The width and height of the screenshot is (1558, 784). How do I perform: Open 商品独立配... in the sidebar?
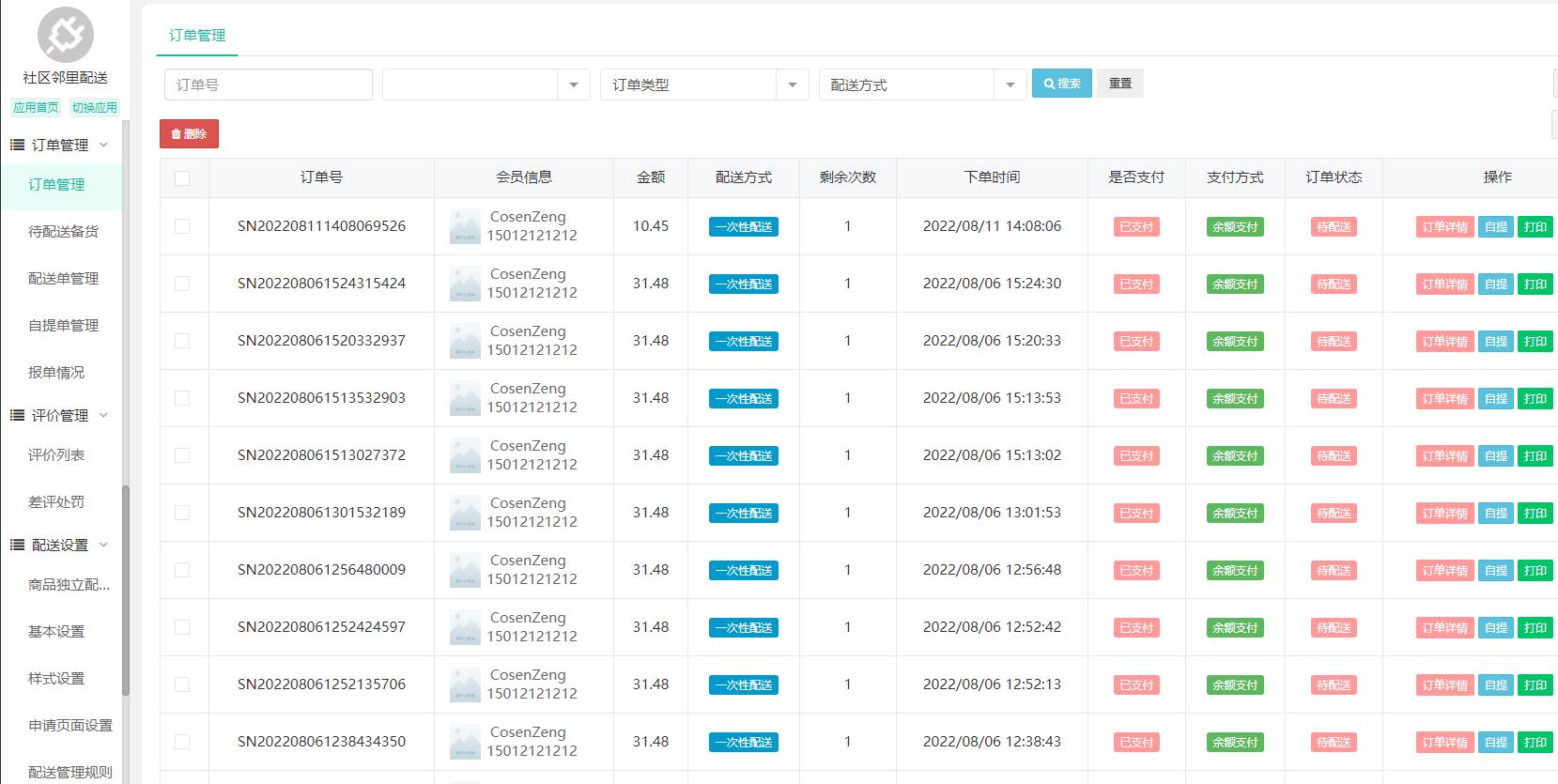(69, 585)
